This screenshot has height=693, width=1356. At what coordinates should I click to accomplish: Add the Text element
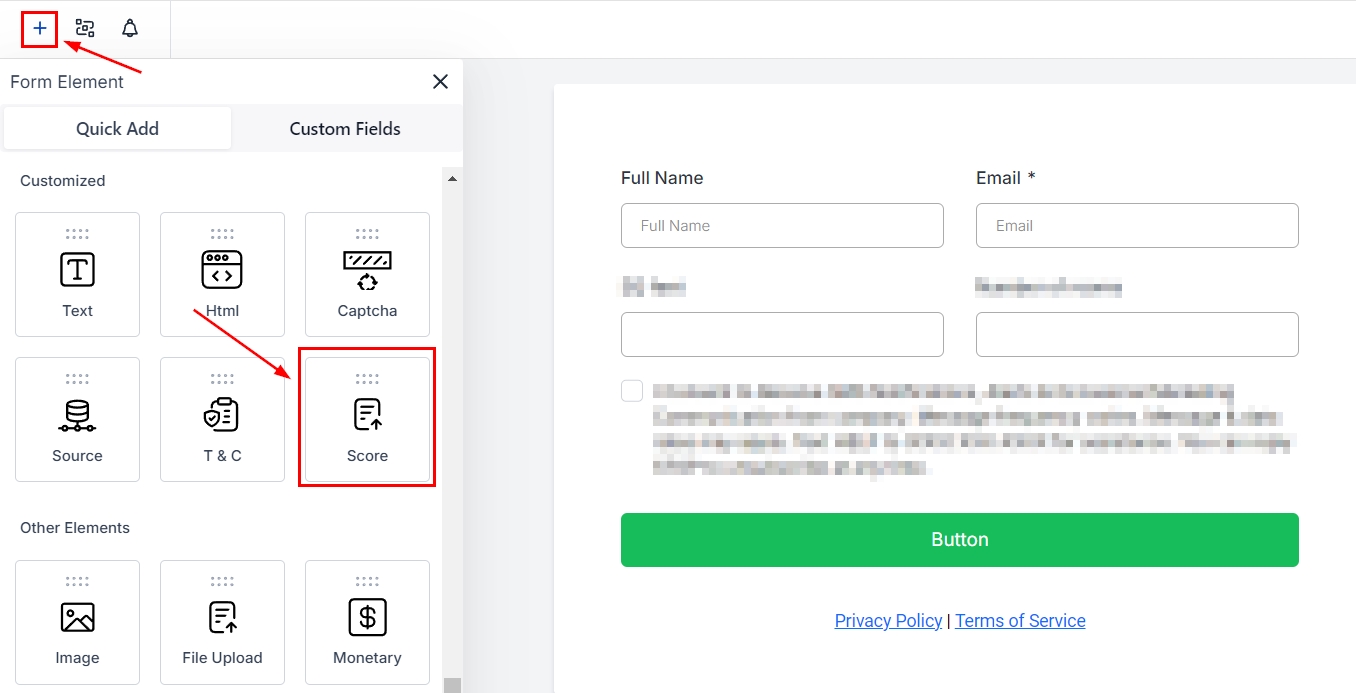(x=77, y=274)
